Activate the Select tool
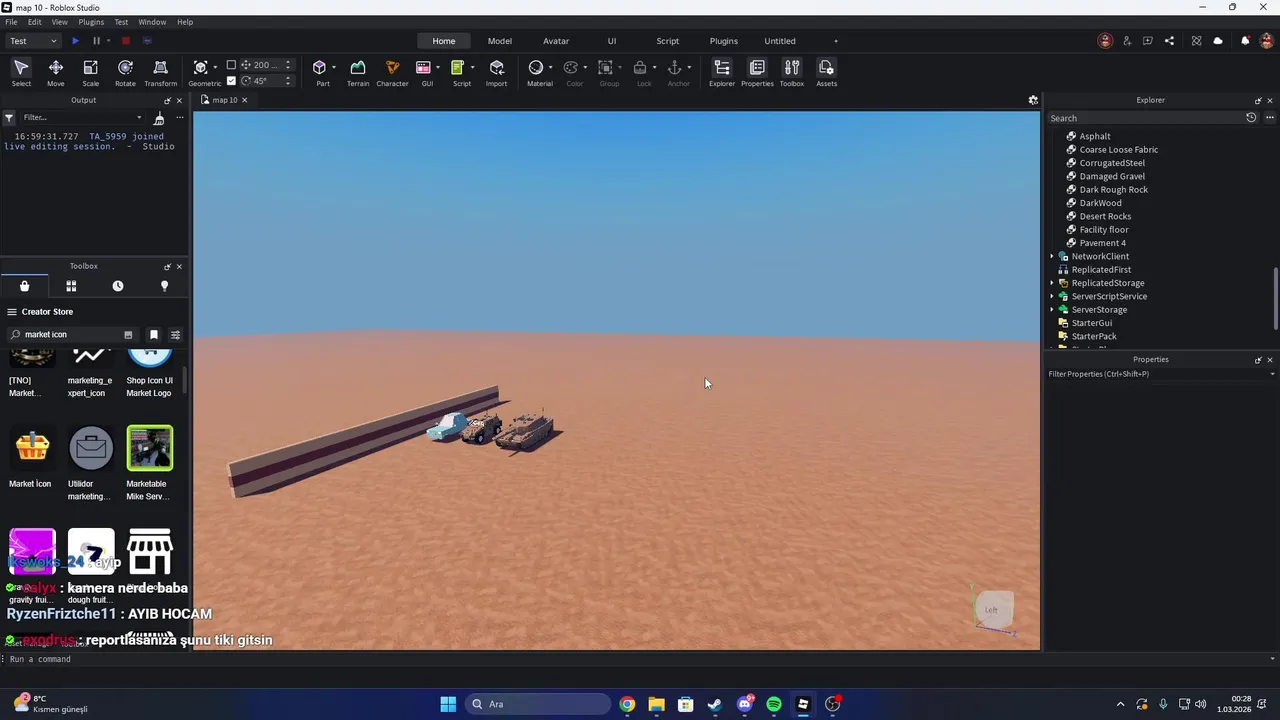Image resolution: width=1280 pixels, height=720 pixels. coord(21,72)
